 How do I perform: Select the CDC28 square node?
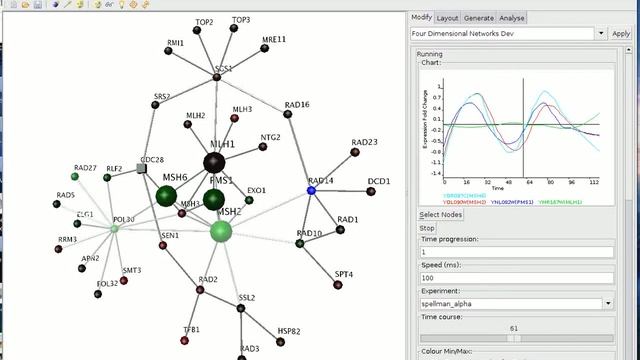[141, 168]
